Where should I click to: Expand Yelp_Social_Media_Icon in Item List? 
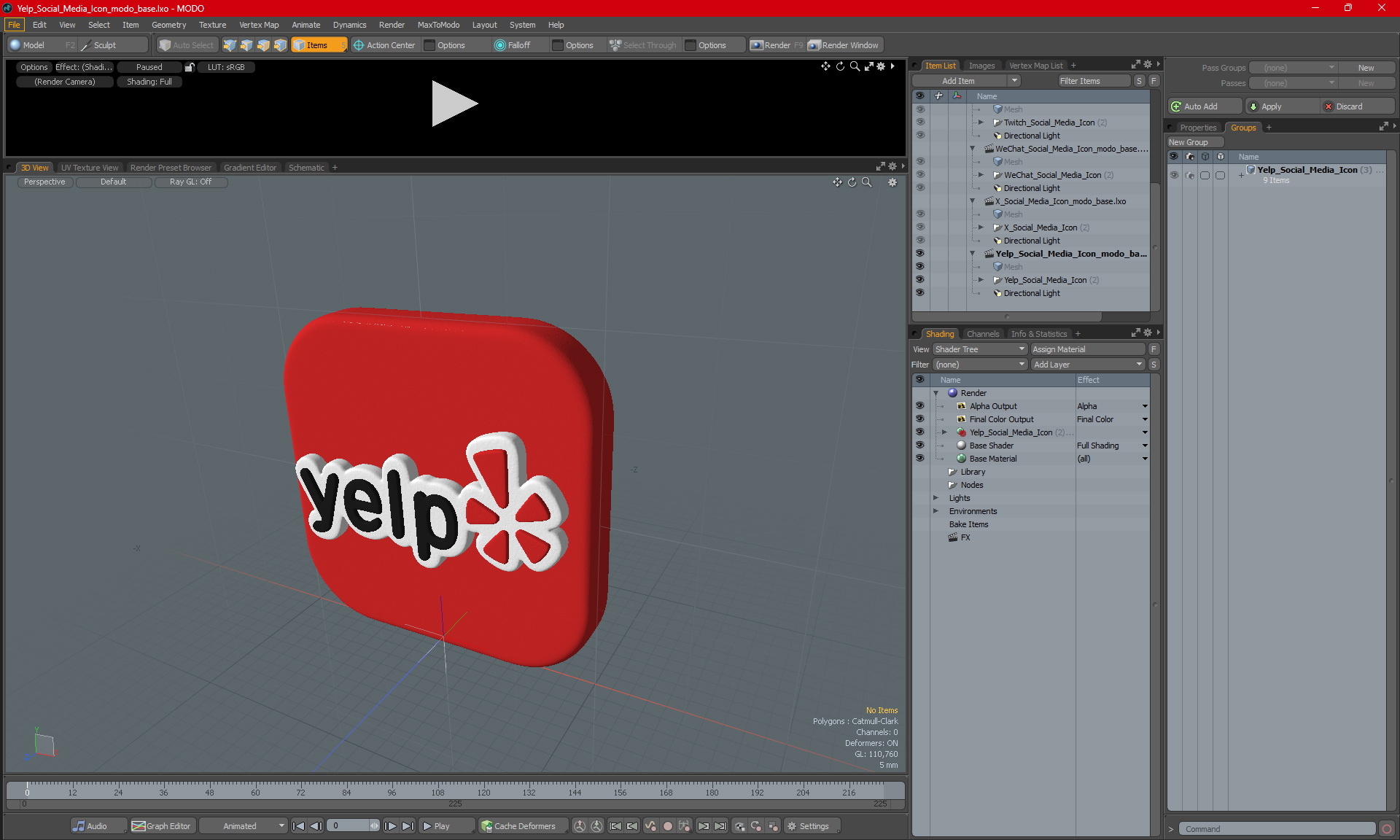pyautogui.click(x=981, y=280)
